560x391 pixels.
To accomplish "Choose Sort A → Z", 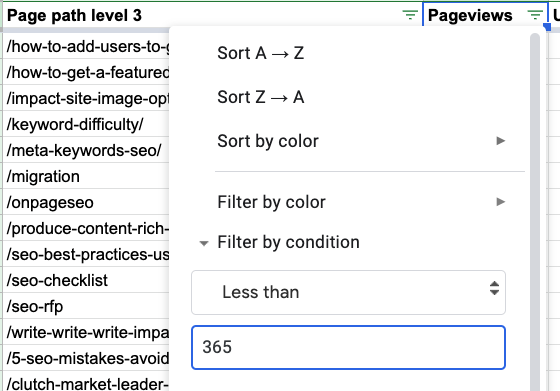I will 261,53.
